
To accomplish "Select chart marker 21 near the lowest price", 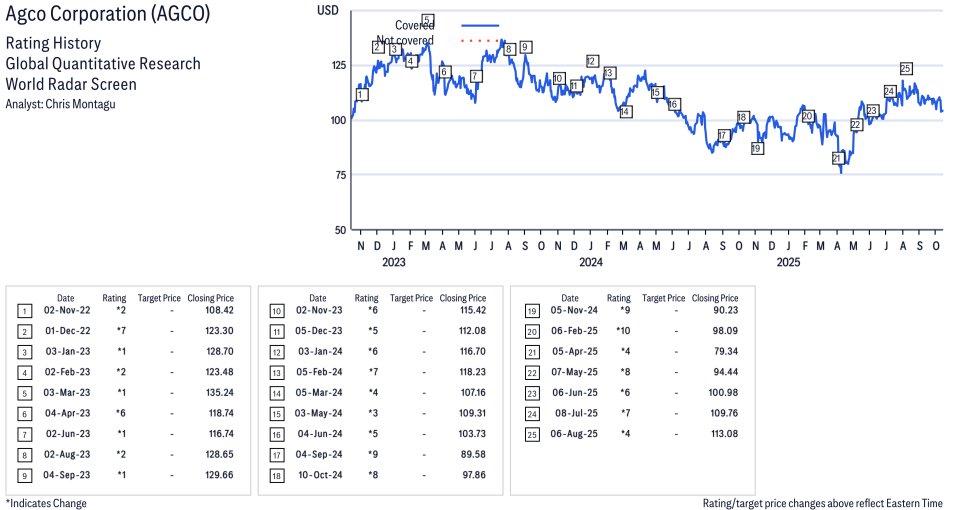I will pos(838,158).
